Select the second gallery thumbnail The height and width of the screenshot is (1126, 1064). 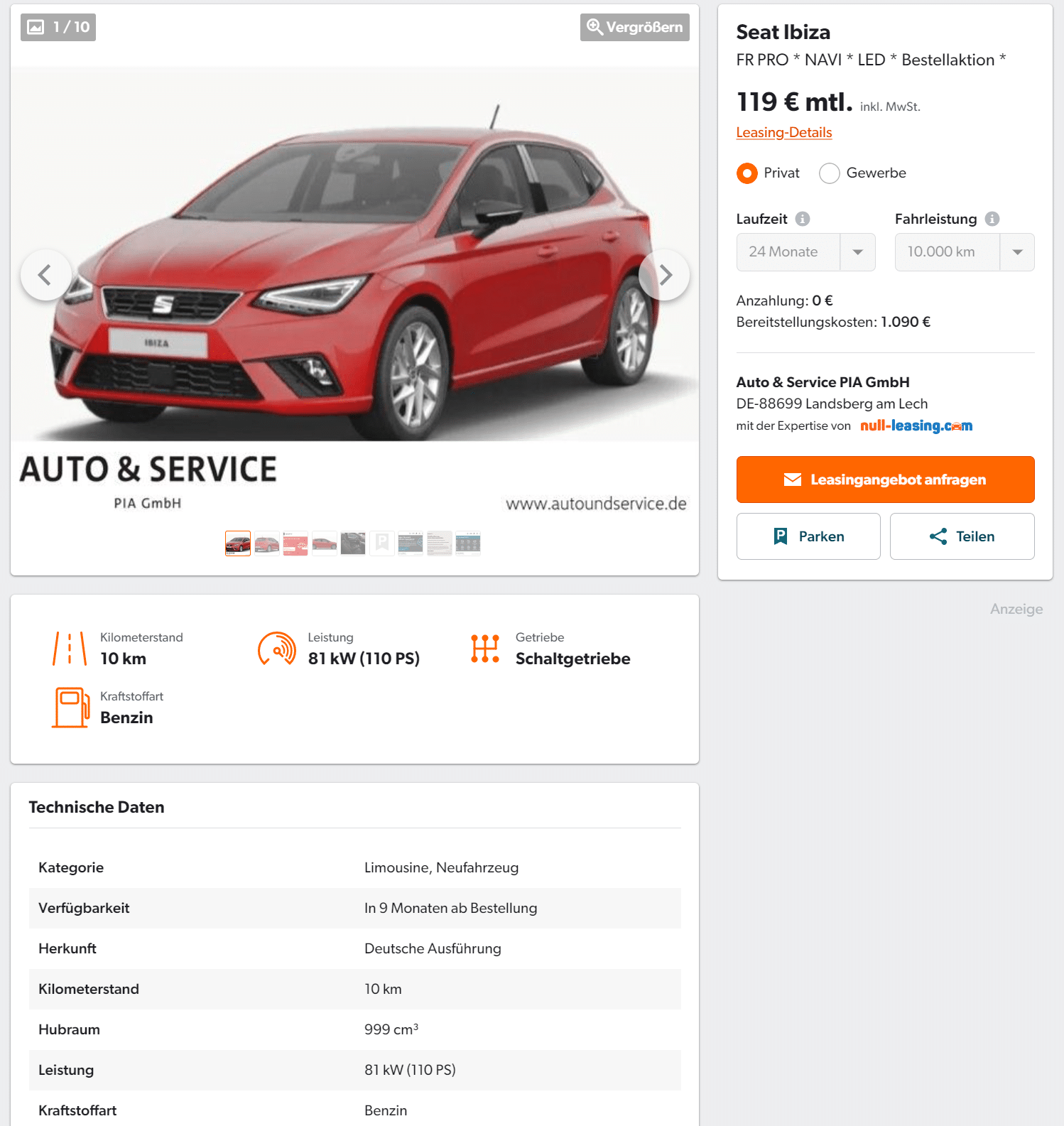pos(267,543)
